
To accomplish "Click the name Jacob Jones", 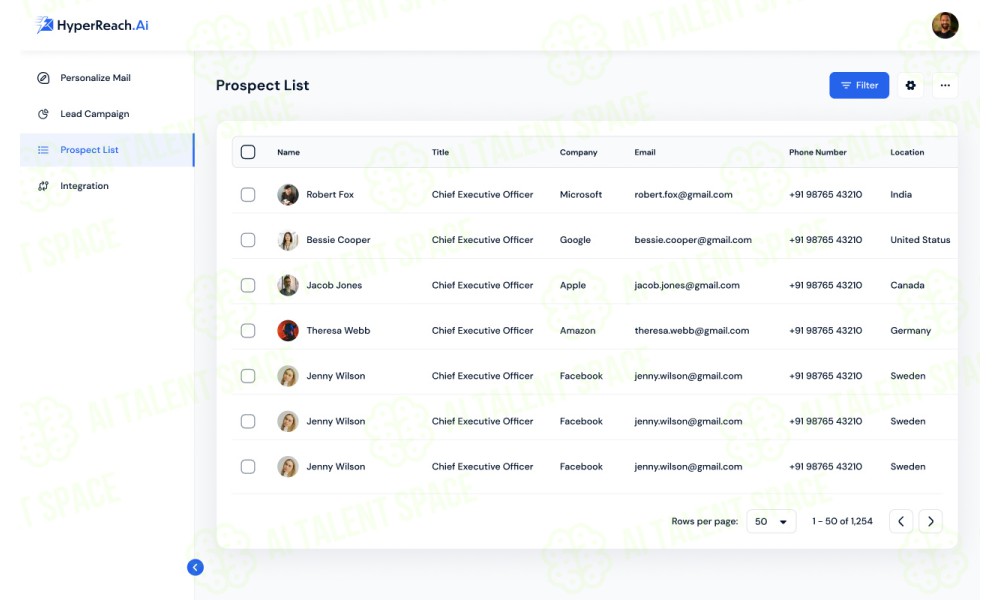I will tap(334, 285).
